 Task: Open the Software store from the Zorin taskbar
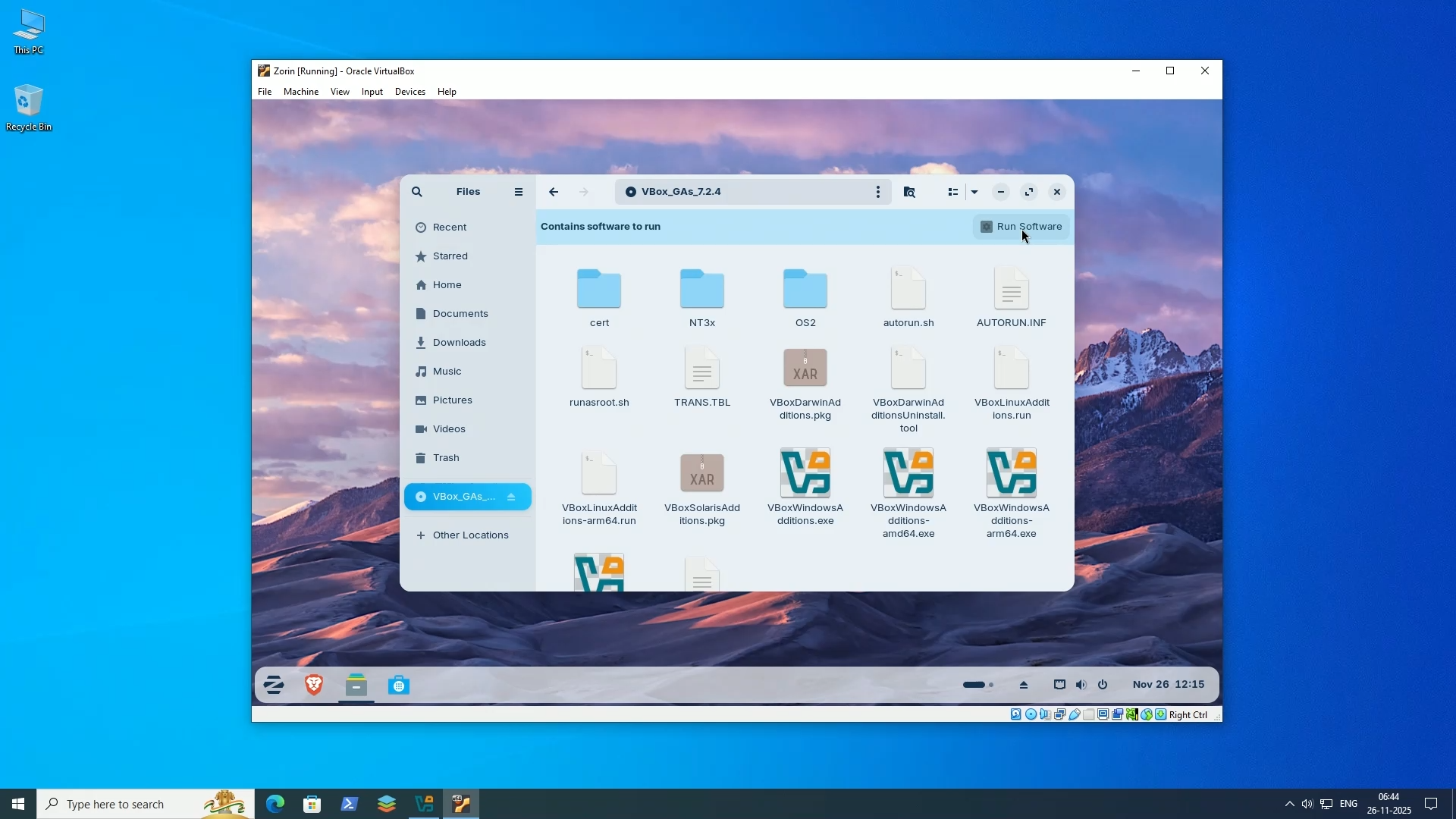(398, 685)
